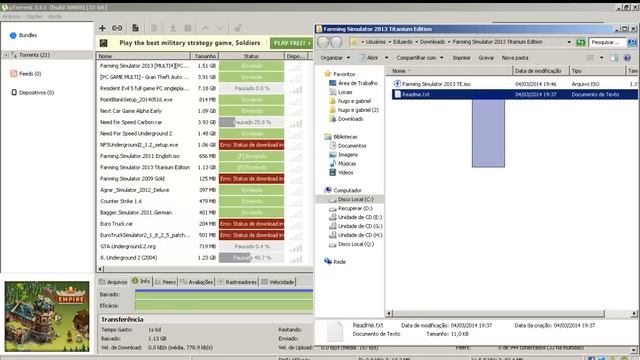This screenshot has width=640, height=360.
Task: Switch to the Arquivos tab
Action: click(x=113, y=282)
